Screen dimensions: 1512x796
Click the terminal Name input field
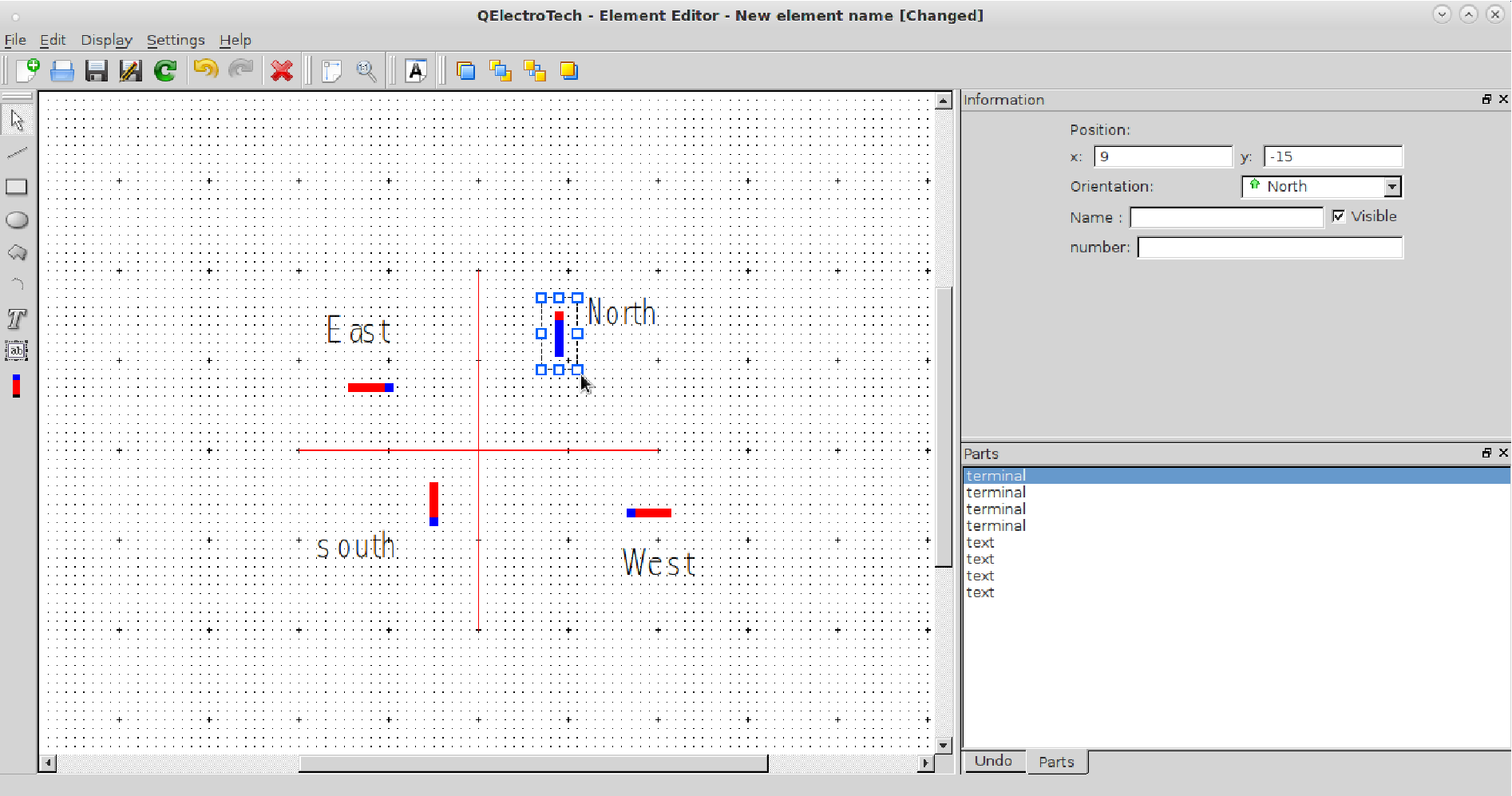(1226, 217)
